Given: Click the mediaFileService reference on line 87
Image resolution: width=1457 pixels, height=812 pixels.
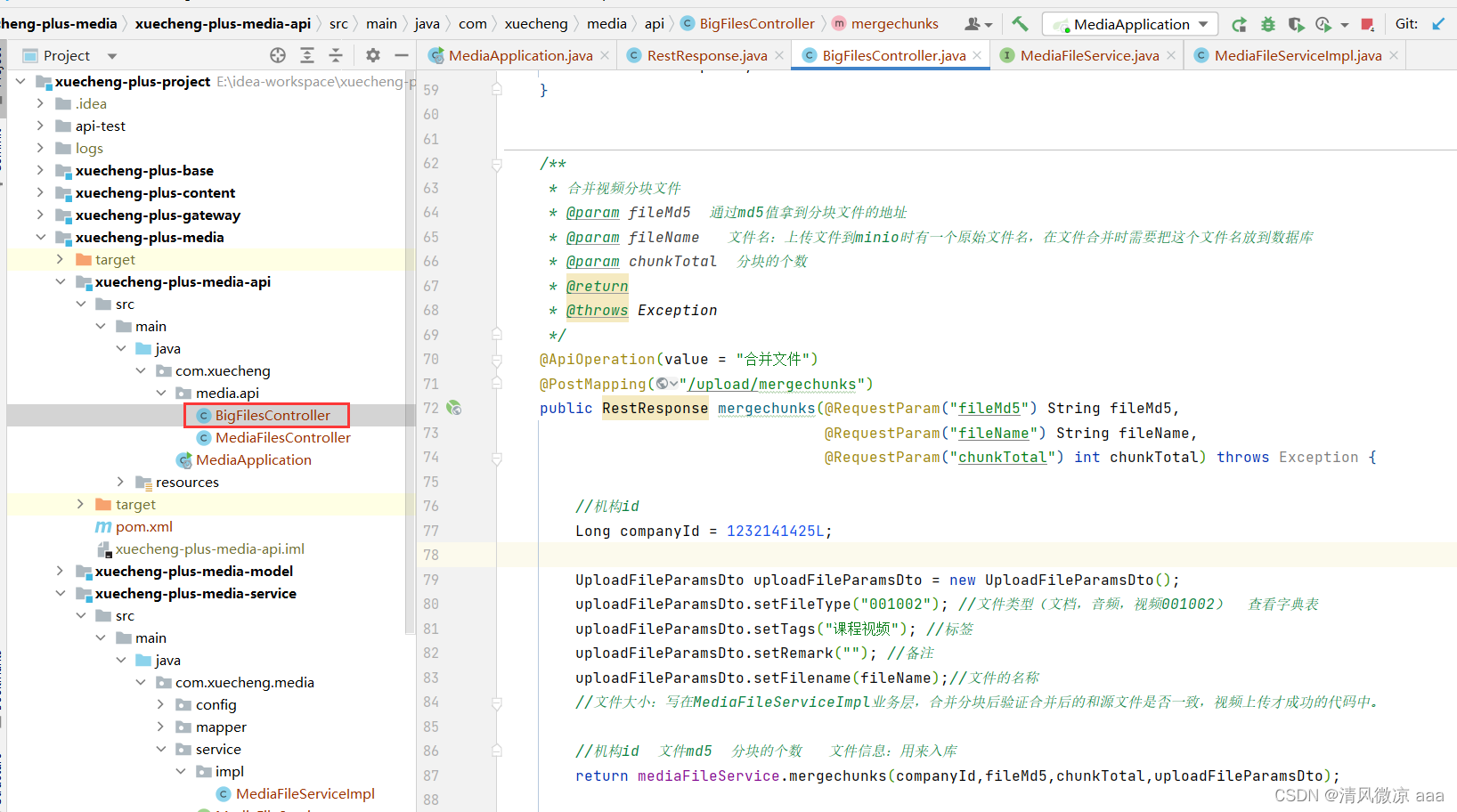Looking at the screenshot, I should pos(708,775).
